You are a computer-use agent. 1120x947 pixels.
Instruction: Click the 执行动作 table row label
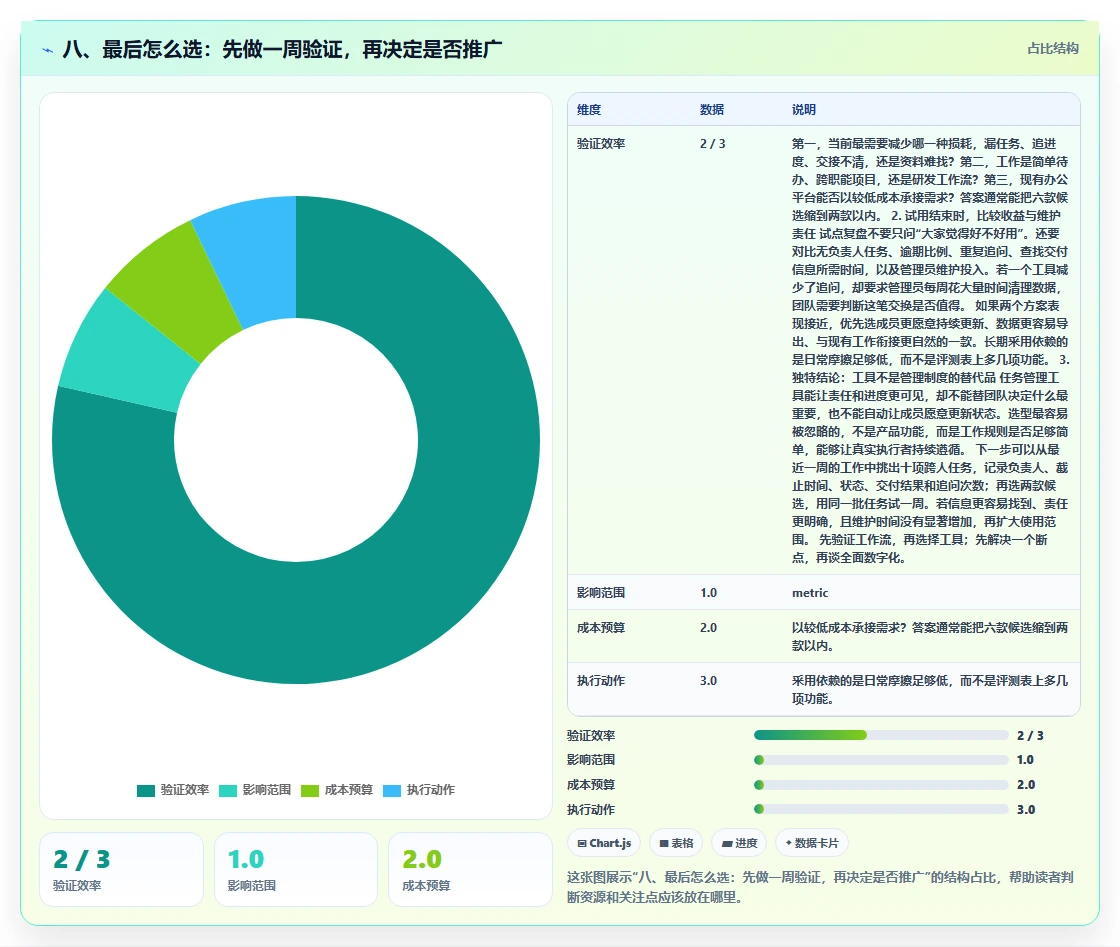(601, 681)
